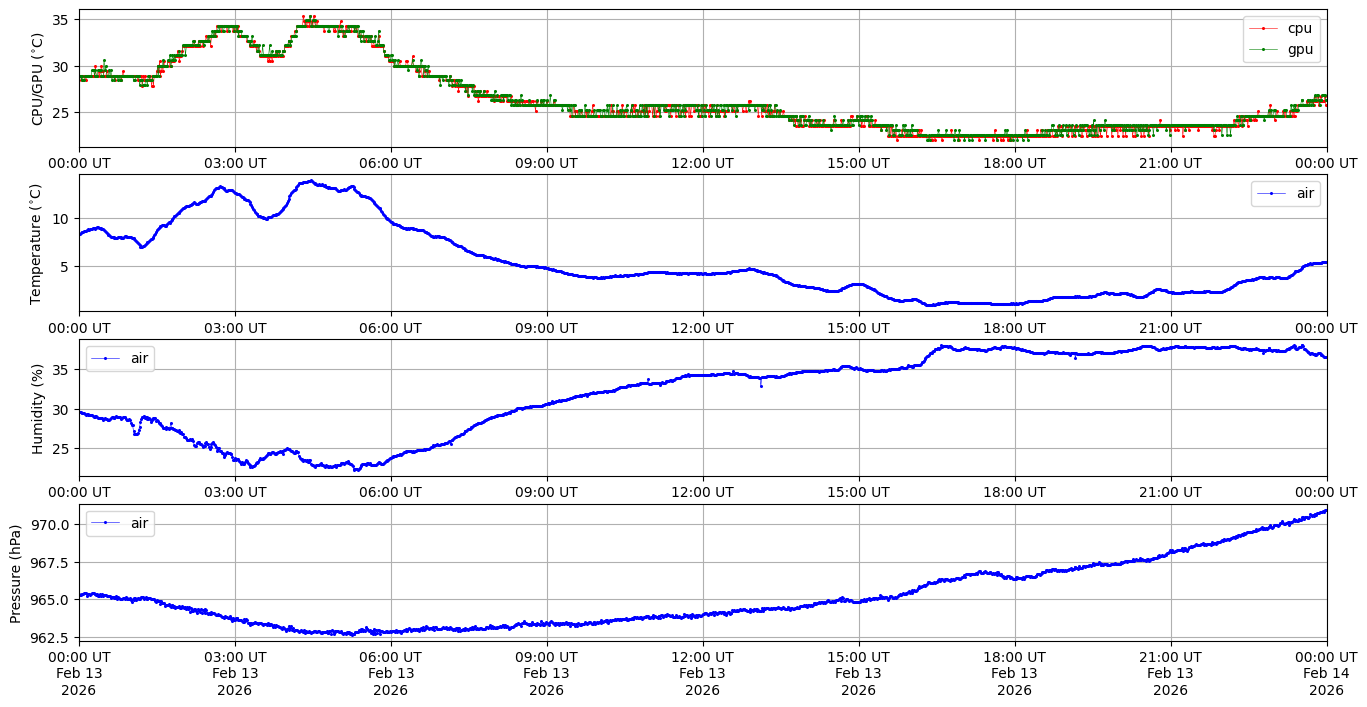1367x707 pixels.
Task: Click the 06:00 UT tick under the CPU/GPU plot
Action: 390,163
